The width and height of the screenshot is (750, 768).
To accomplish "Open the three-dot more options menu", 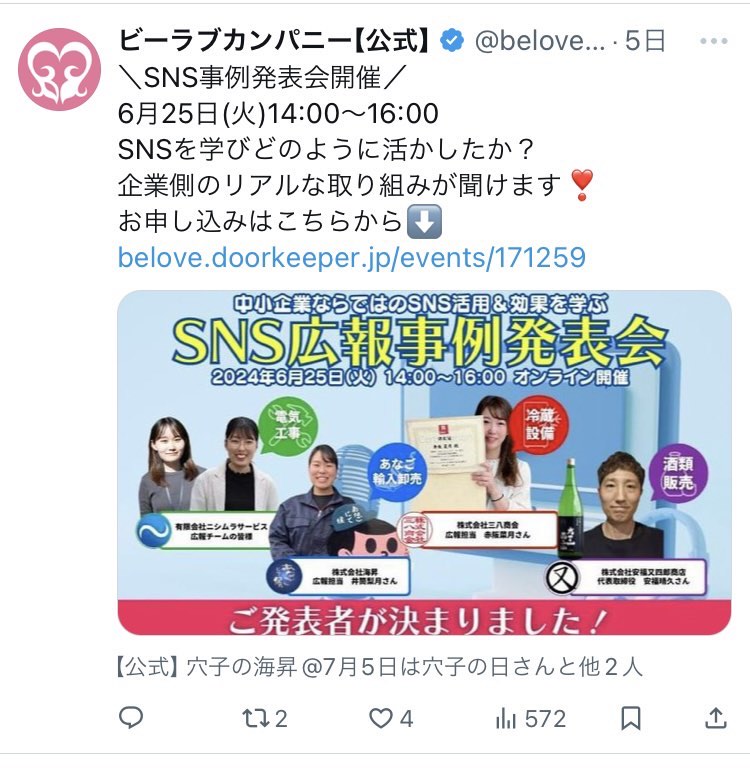I will (x=714, y=41).
